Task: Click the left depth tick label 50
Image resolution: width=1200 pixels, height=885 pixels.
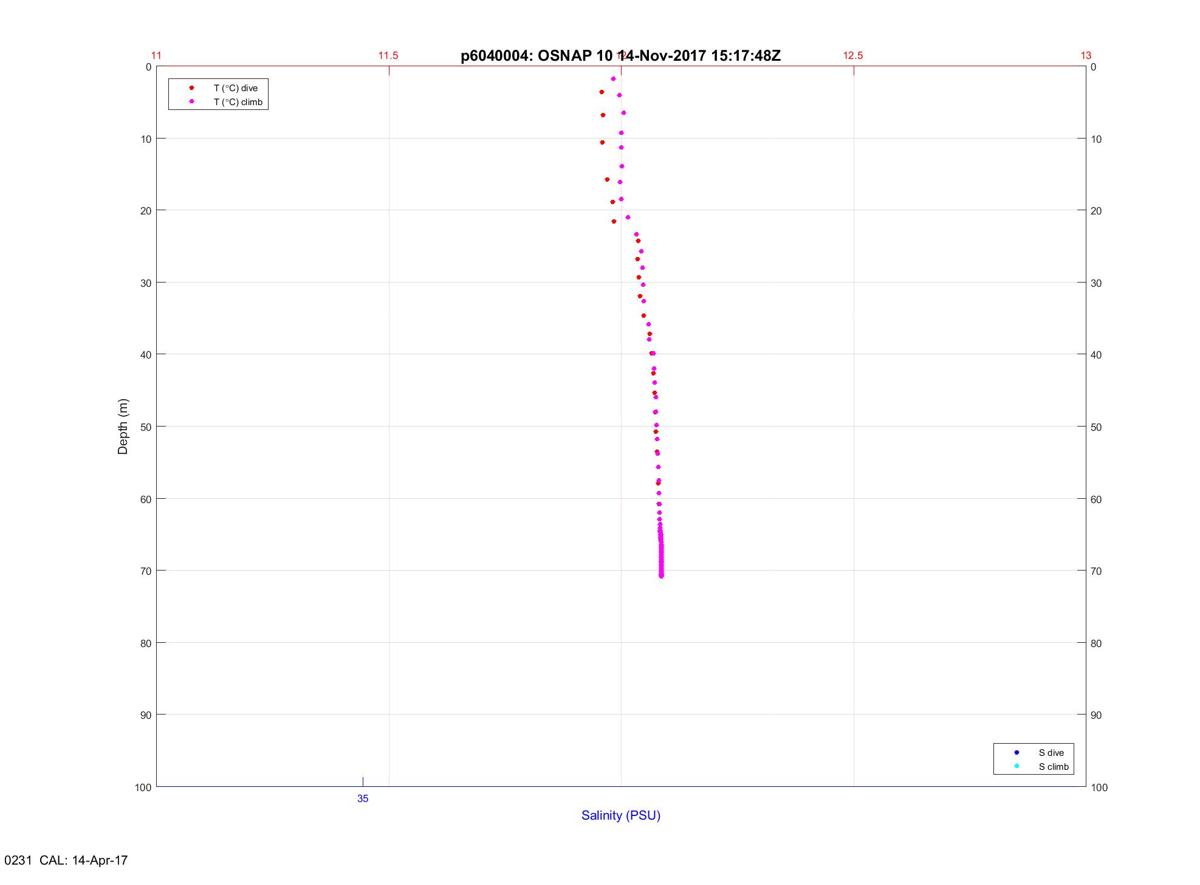Action: (x=145, y=427)
